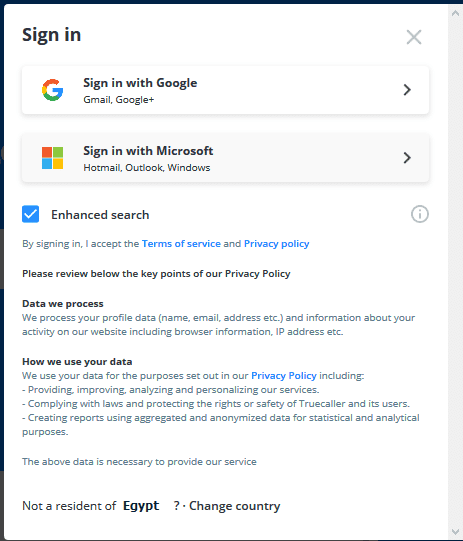
Task: Choose Sign in with Microsoft
Action: (225, 158)
